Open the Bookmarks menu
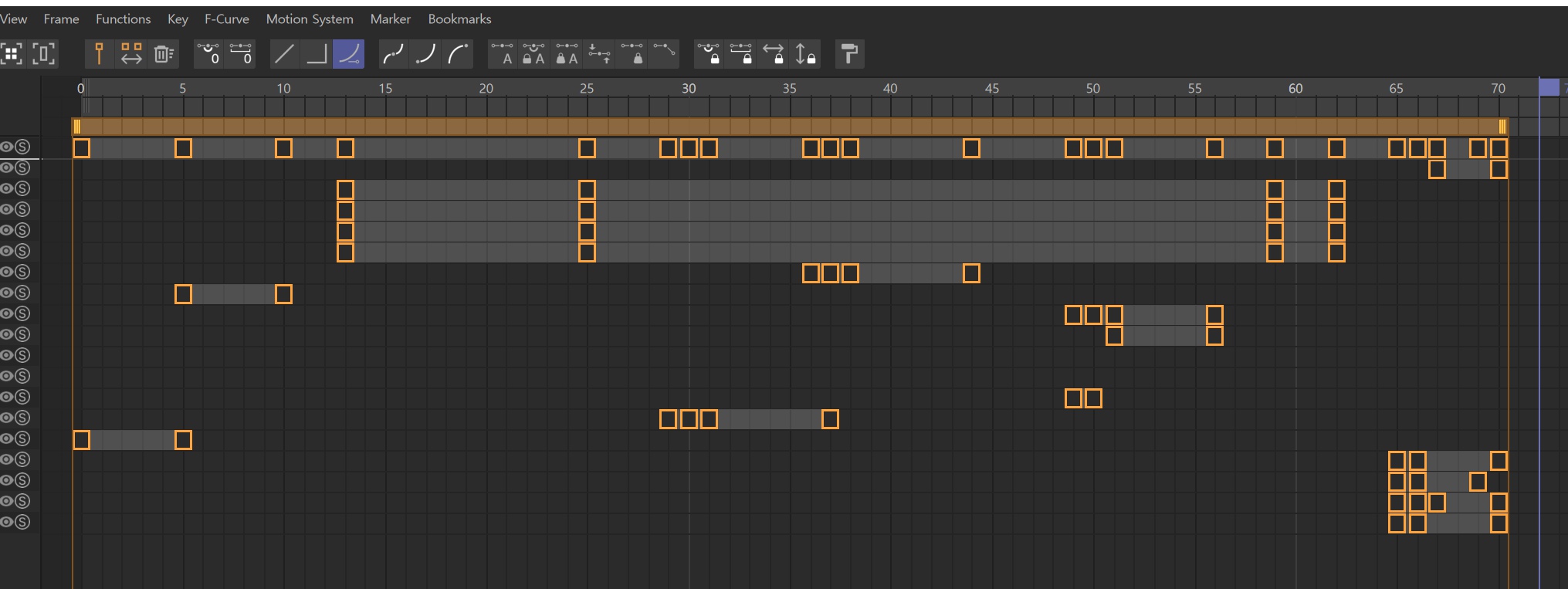Screen dimensions: 1568x589 coord(459,19)
